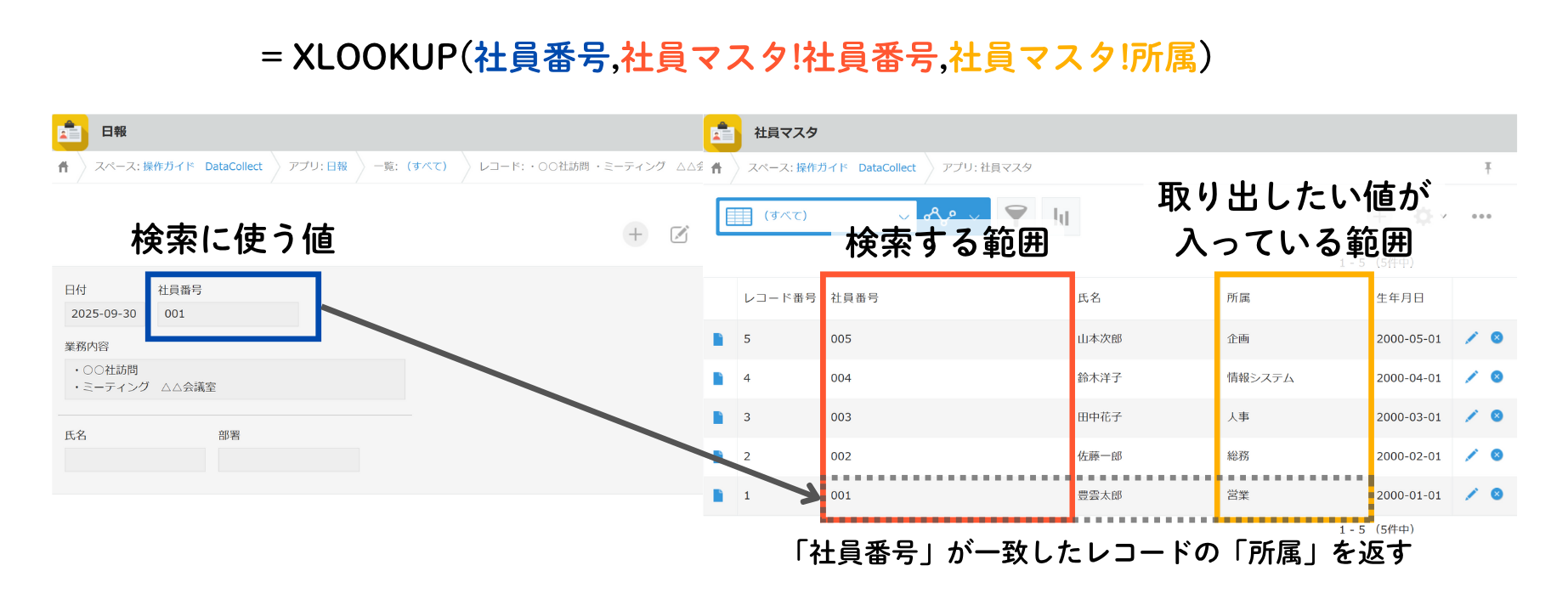Expand the (すべて) view dropdown
The image size is (1568, 605).
click(903, 217)
